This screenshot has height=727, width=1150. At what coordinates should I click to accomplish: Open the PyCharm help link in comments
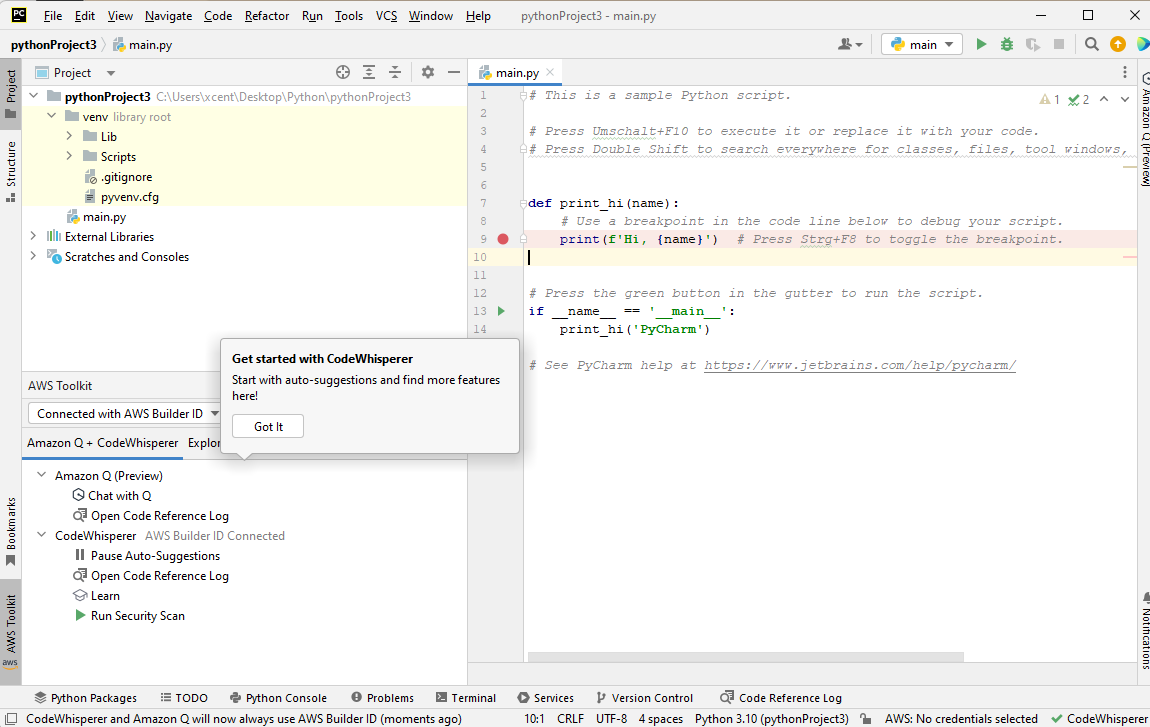(x=859, y=365)
